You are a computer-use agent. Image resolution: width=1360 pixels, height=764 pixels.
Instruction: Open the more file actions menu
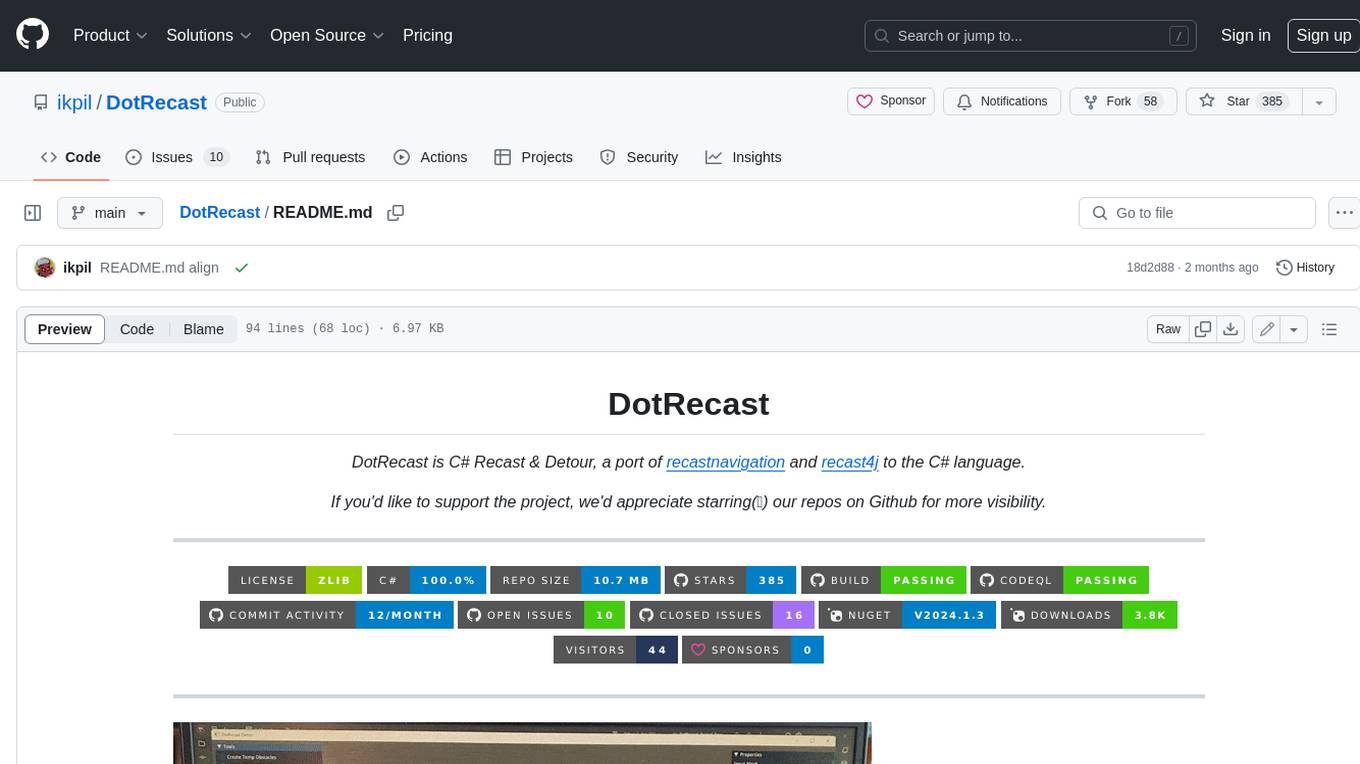[1344, 213]
